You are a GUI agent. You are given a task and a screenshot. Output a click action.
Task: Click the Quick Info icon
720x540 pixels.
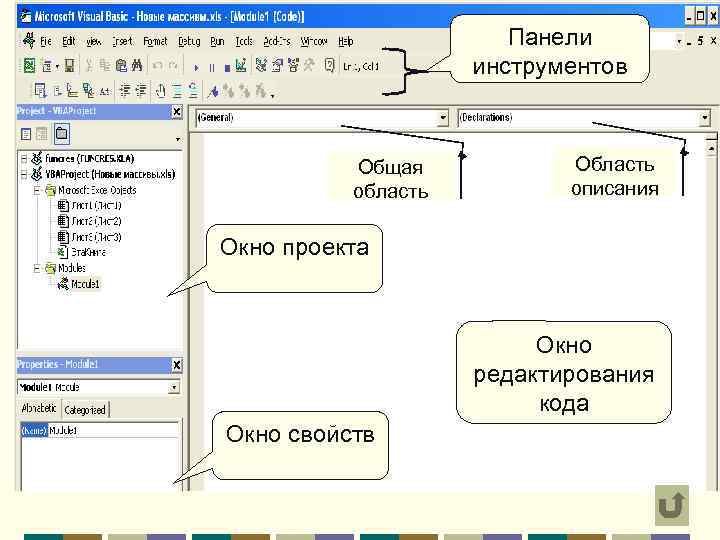[x=72, y=91]
